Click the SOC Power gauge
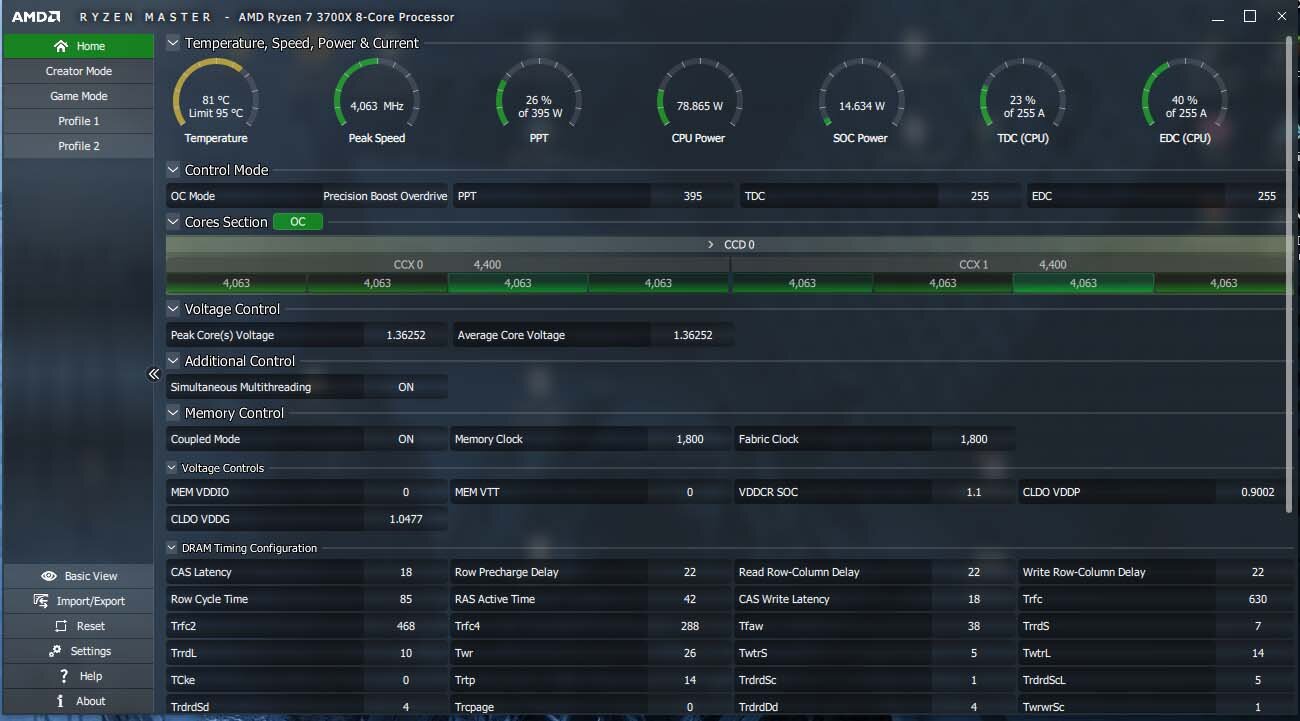 [x=861, y=101]
